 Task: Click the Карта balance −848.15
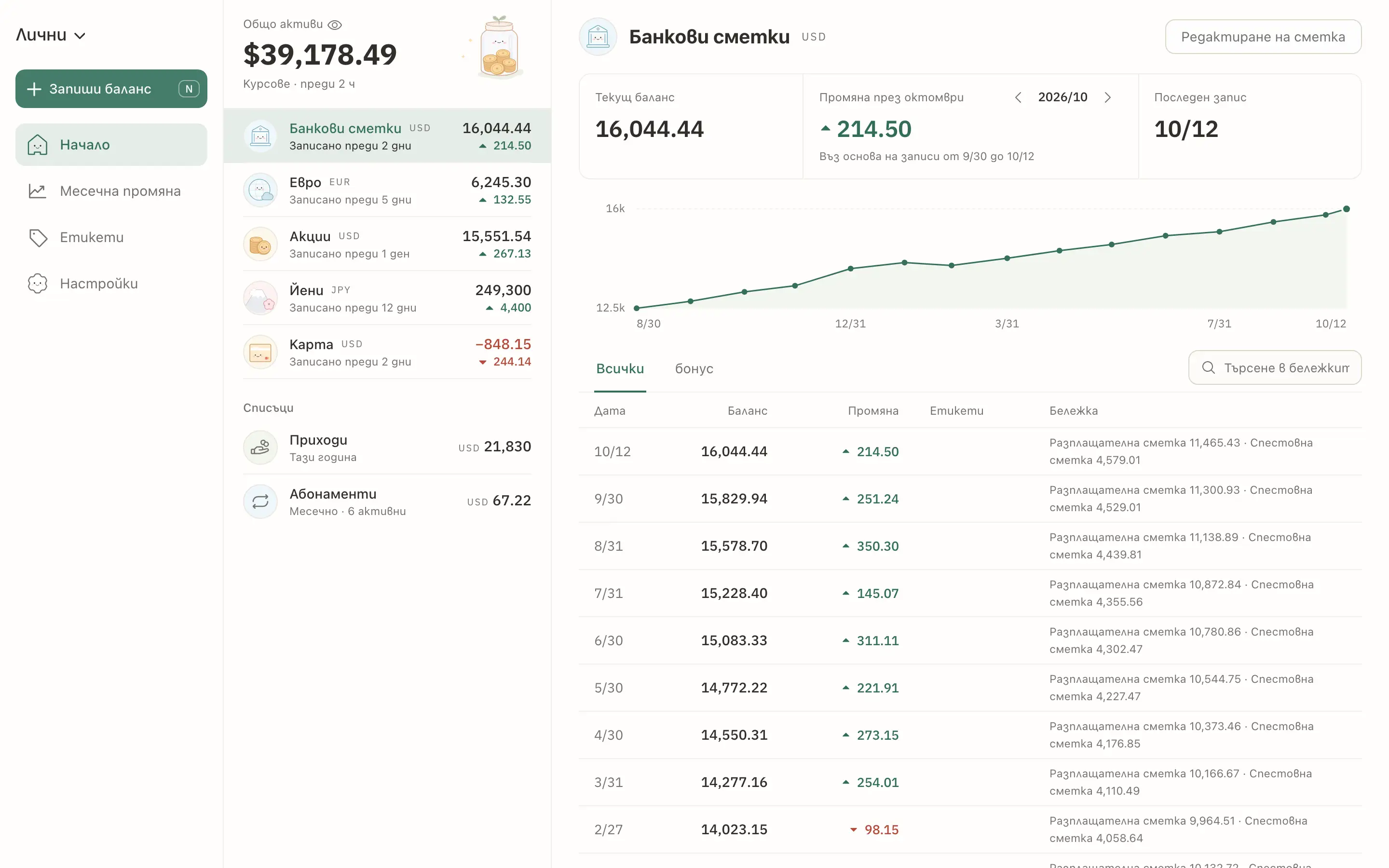click(x=503, y=344)
